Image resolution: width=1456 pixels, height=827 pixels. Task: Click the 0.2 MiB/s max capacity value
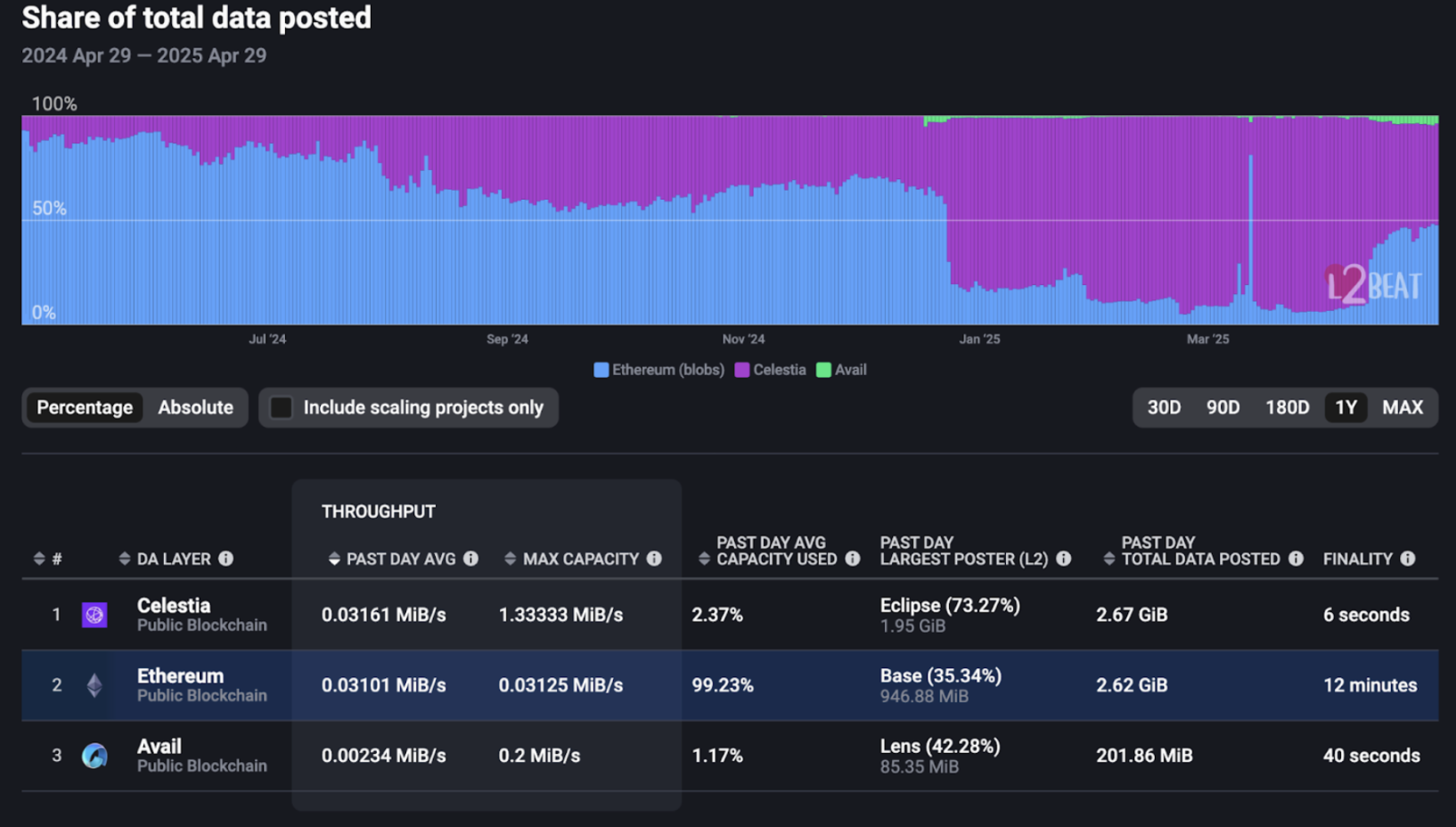pos(539,756)
